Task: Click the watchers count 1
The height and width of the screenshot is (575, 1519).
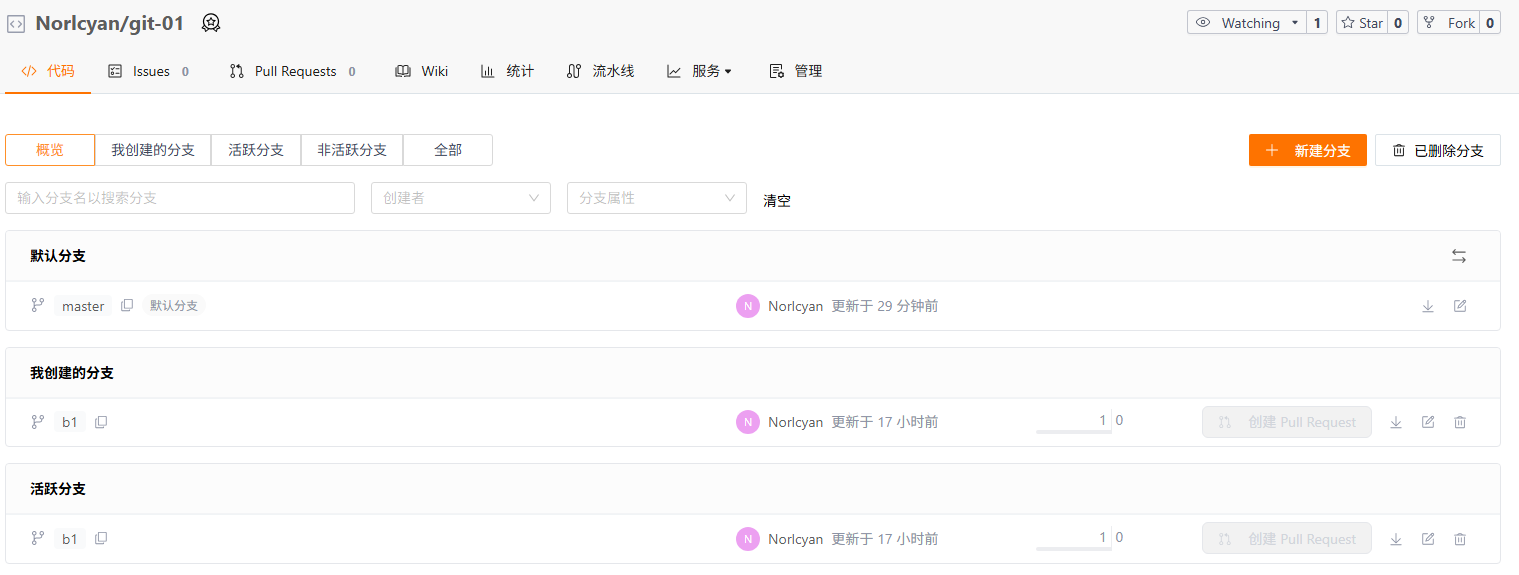Action: [x=1317, y=23]
